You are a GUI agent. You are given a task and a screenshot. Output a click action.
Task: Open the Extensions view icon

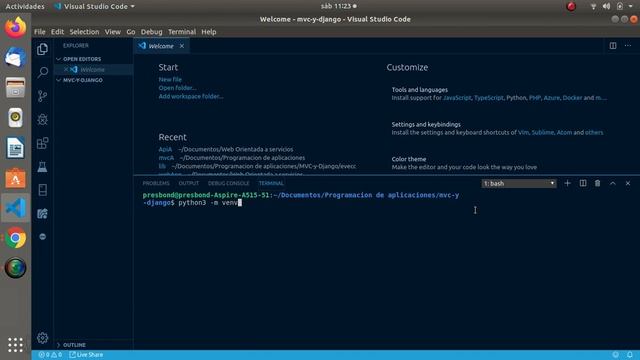pyautogui.click(x=42, y=143)
